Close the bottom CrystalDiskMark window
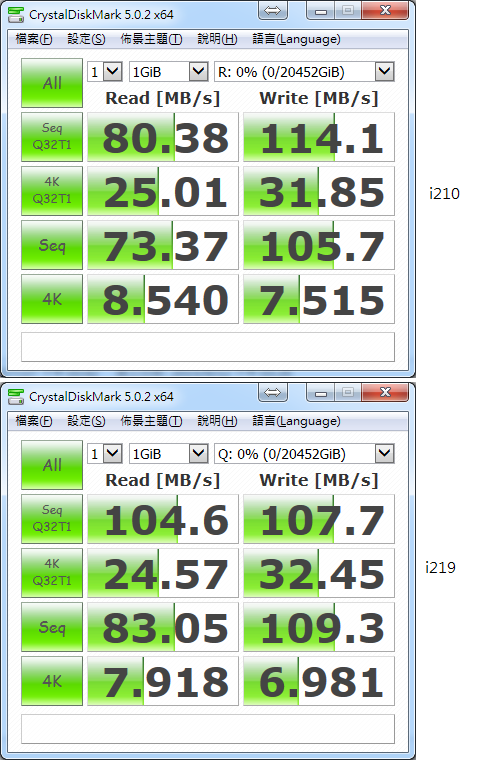Image resolution: width=483 pixels, height=772 pixels. coord(385,392)
